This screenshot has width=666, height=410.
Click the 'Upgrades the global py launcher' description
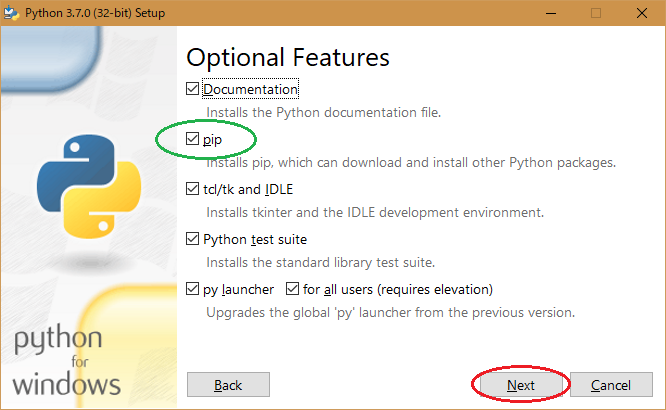[x=390, y=312]
